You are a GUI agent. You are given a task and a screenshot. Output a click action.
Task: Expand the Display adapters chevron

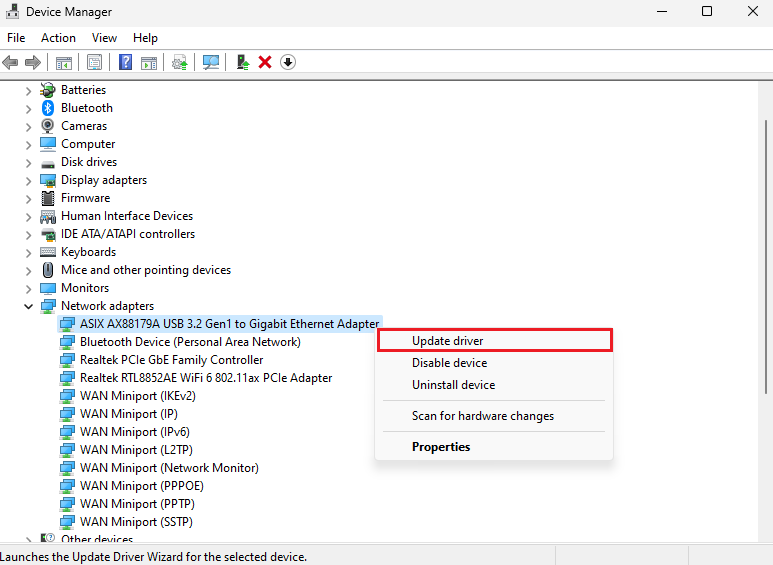click(29, 181)
